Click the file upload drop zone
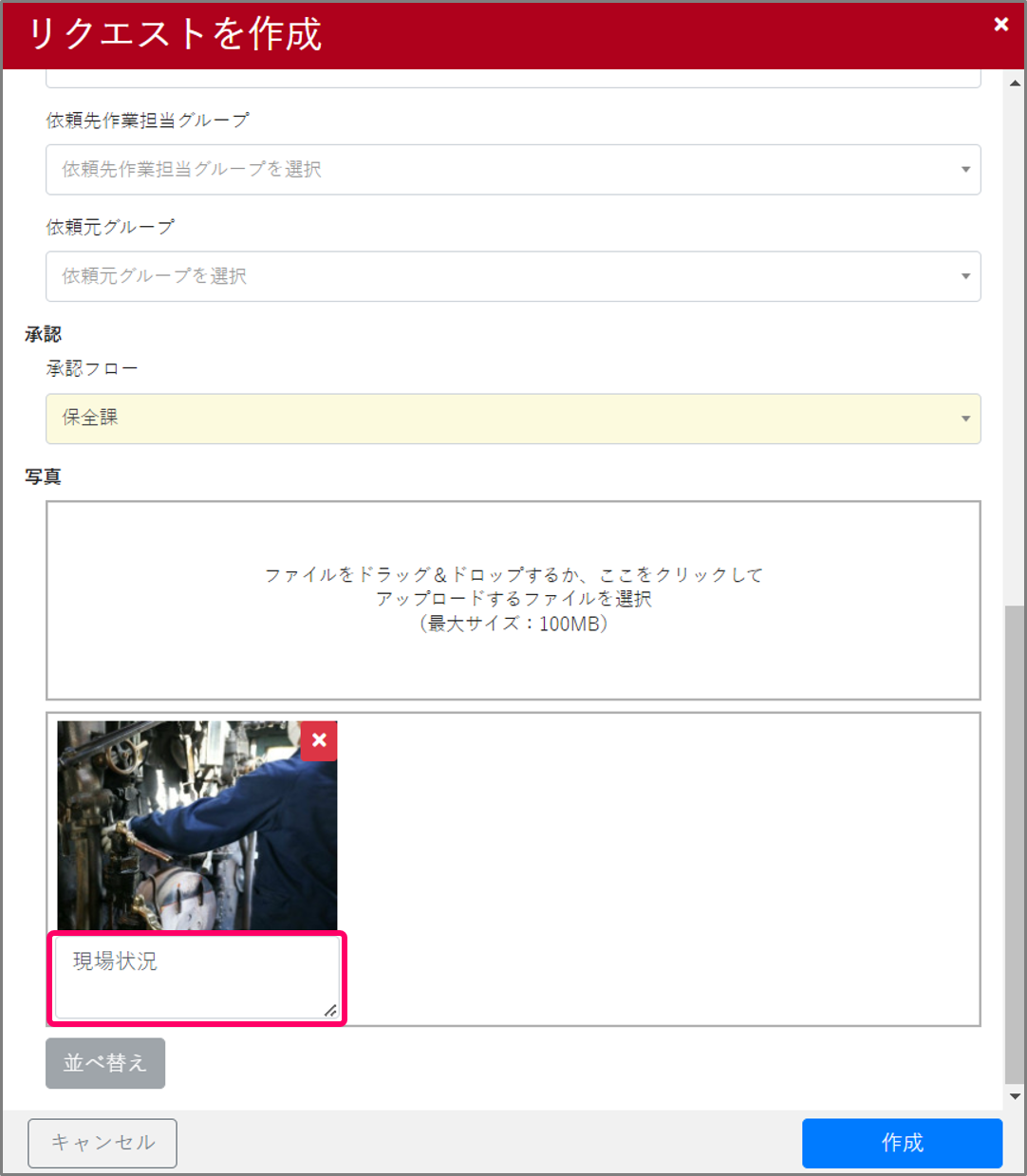Viewport: 1027px width, 1176px height. click(513, 600)
